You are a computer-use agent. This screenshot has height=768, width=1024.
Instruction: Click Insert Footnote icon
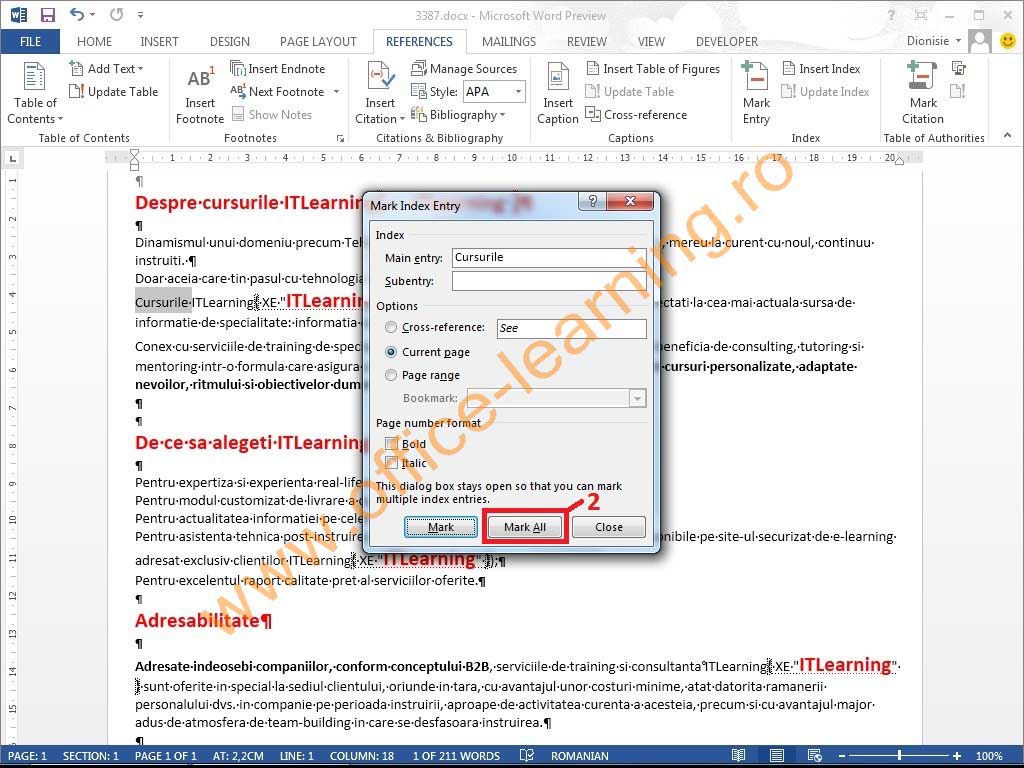coord(200,93)
